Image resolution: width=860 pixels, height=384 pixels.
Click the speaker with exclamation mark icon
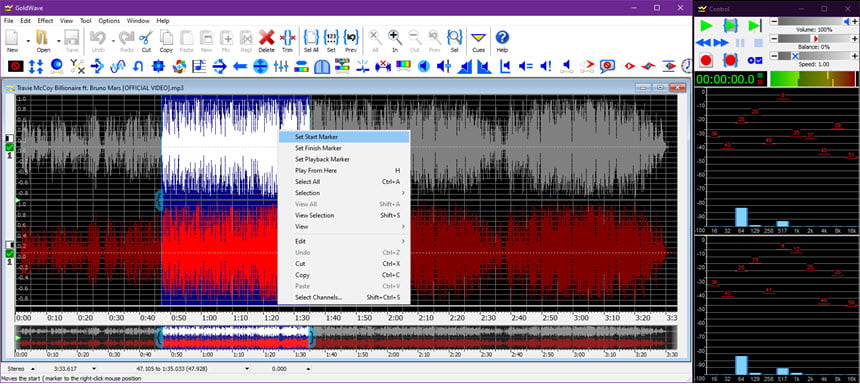point(546,66)
